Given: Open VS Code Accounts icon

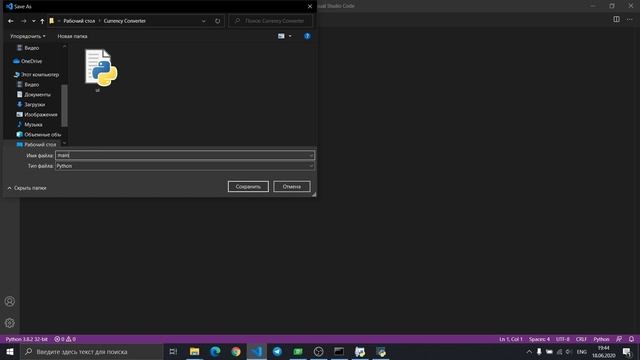Looking at the screenshot, I should (10, 302).
